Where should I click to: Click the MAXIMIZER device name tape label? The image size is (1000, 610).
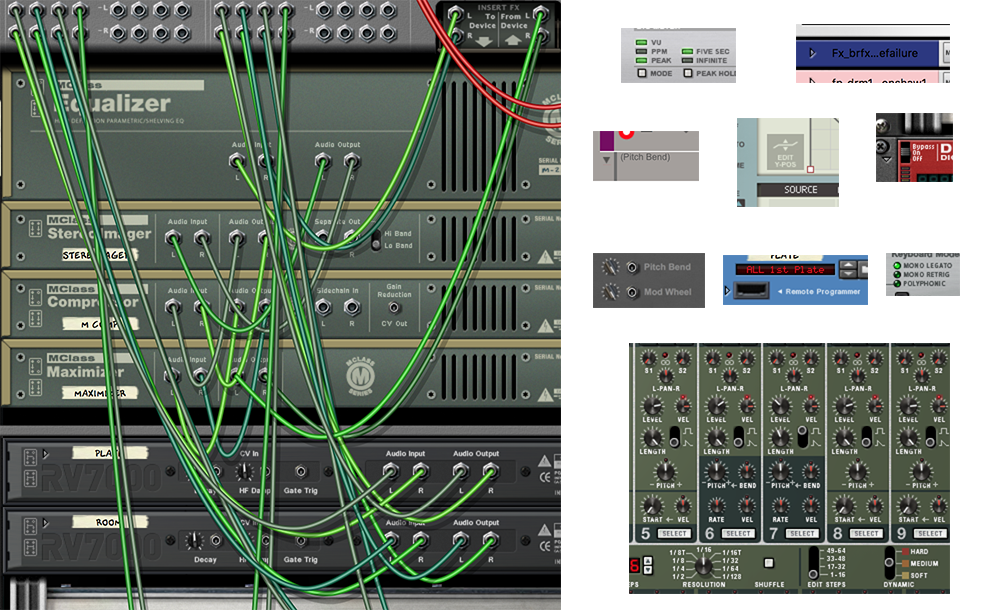pyautogui.click(x=99, y=393)
